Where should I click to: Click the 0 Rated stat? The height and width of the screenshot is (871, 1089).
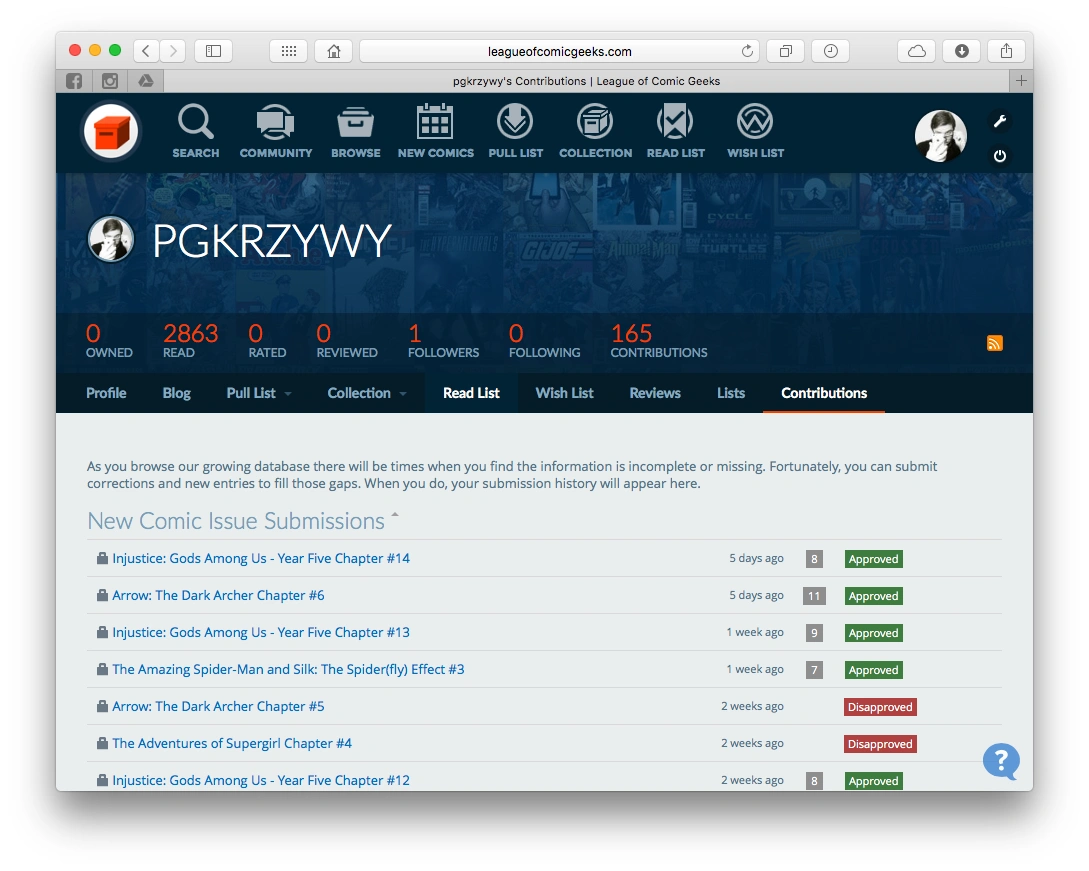click(x=267, y=340)
